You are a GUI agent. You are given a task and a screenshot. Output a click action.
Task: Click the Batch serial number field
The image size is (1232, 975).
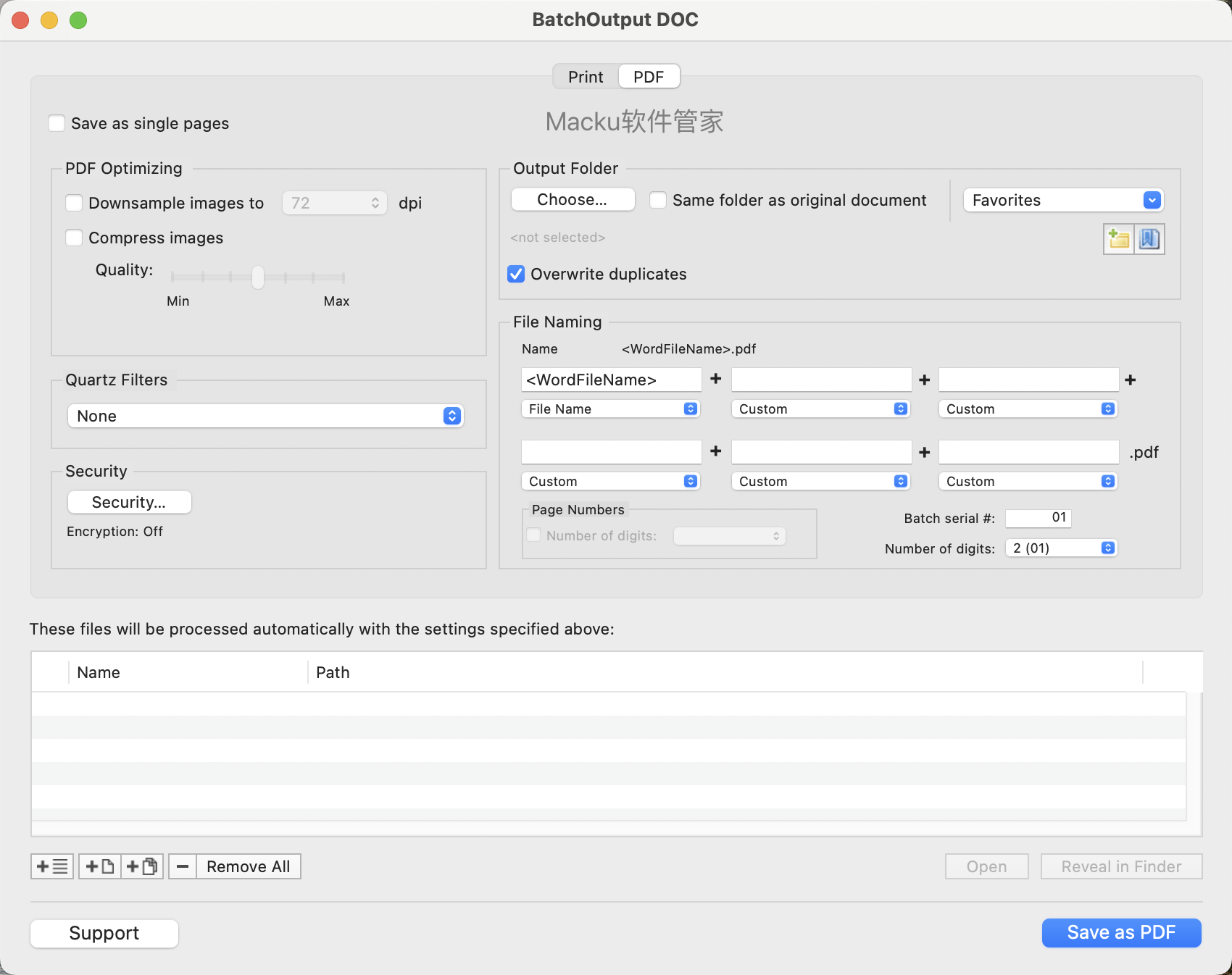coord(1038,518)
